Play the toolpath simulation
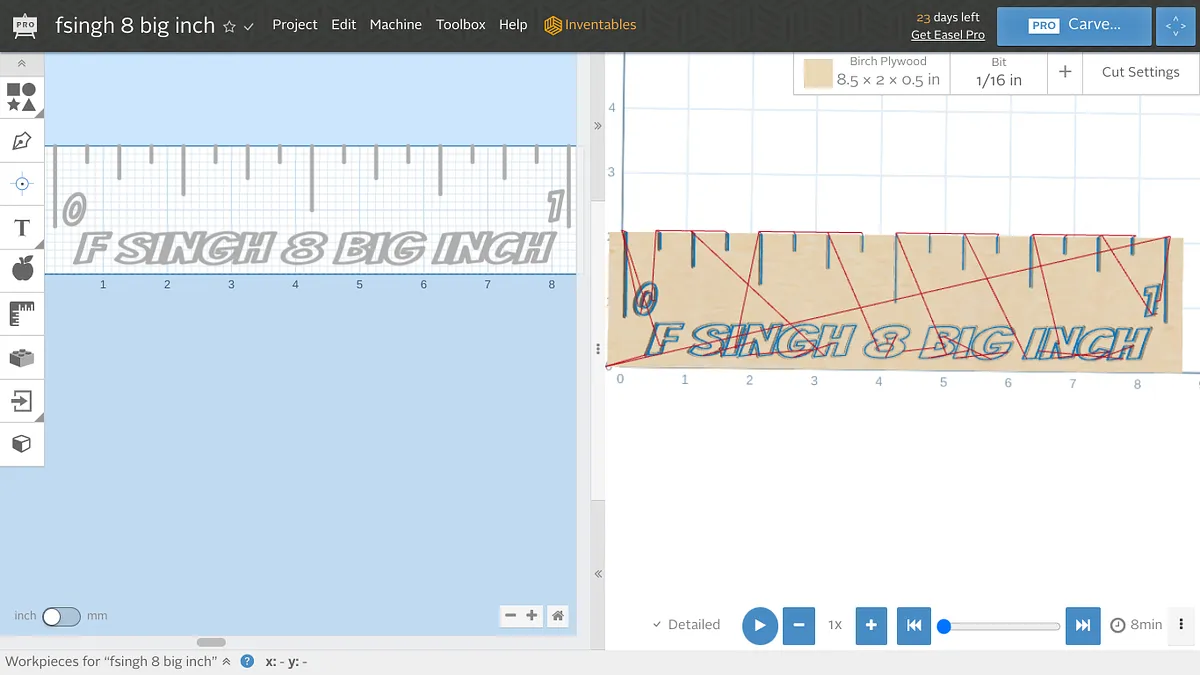The image size is (1200, 675). click(760, 625)
